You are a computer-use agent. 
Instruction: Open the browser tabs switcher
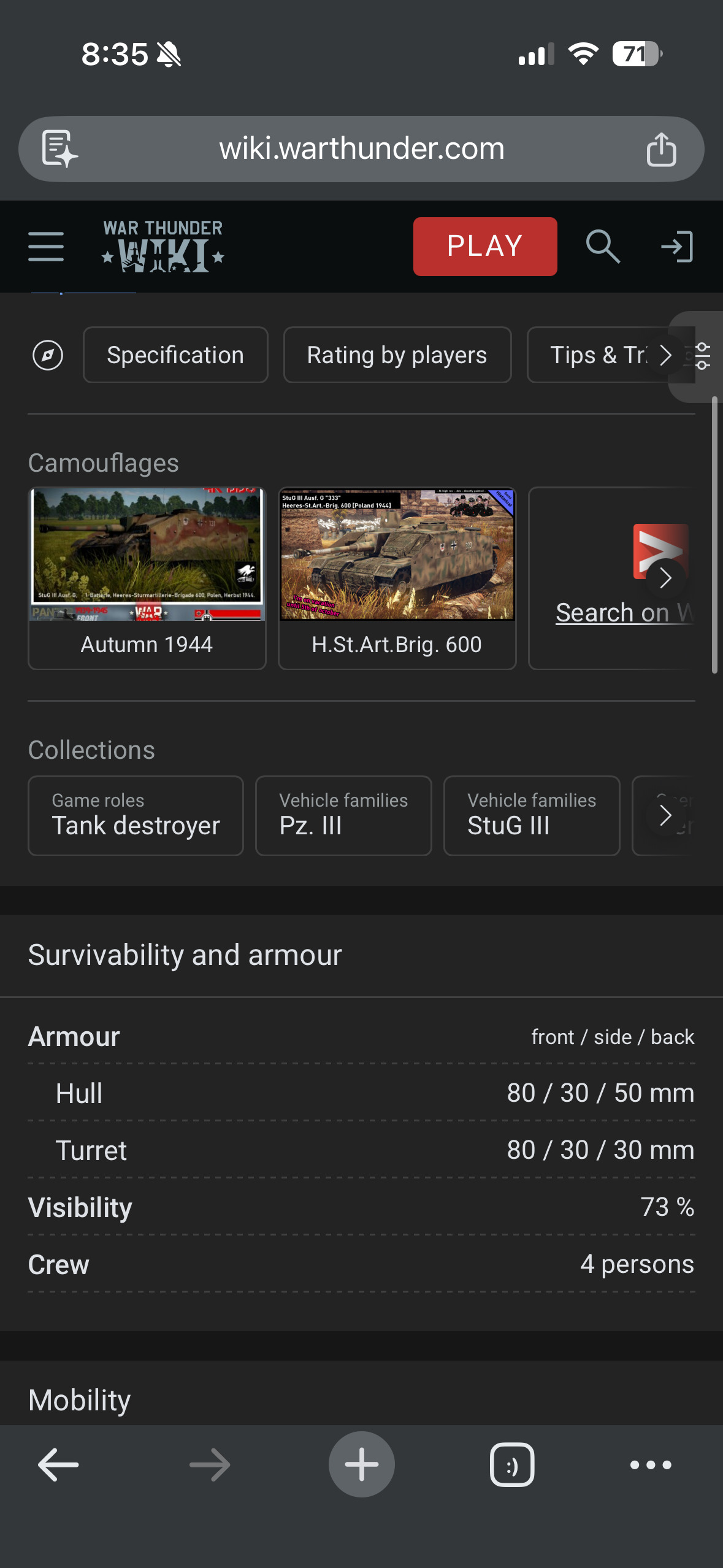coord(512,1465)
